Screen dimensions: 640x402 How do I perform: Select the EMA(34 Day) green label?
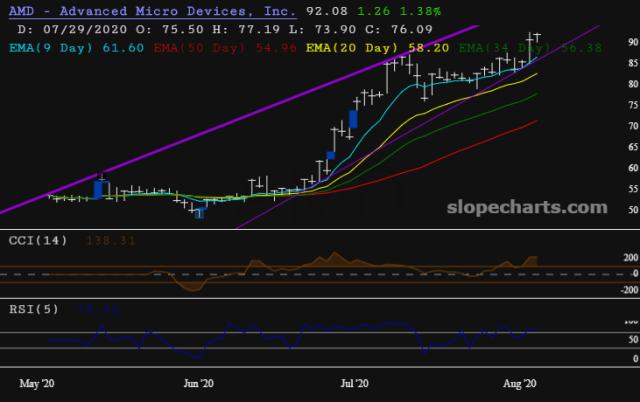click(x=530, y=48)
